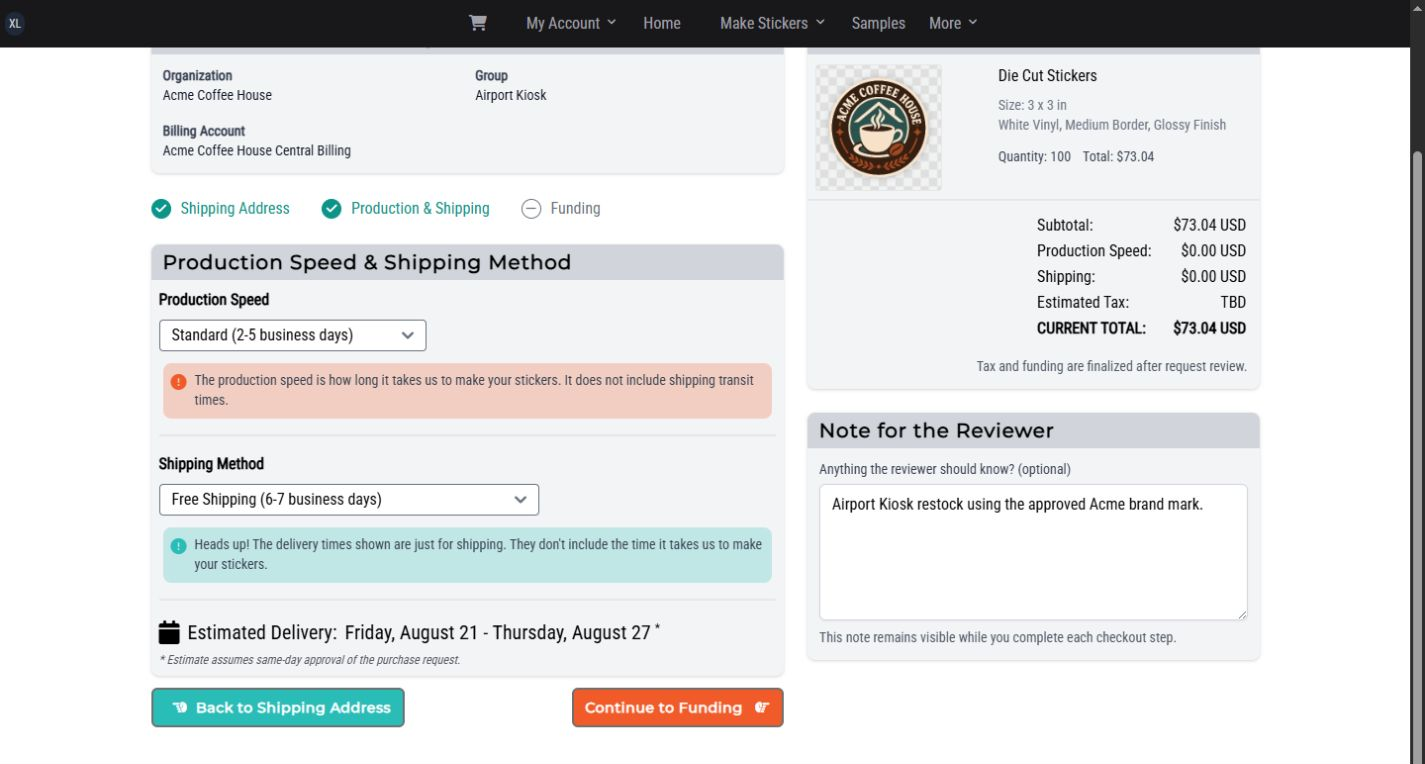Click the teal info icon in shipping notice
Viewport: 1425px width, 764px height.
pos(178,546)
